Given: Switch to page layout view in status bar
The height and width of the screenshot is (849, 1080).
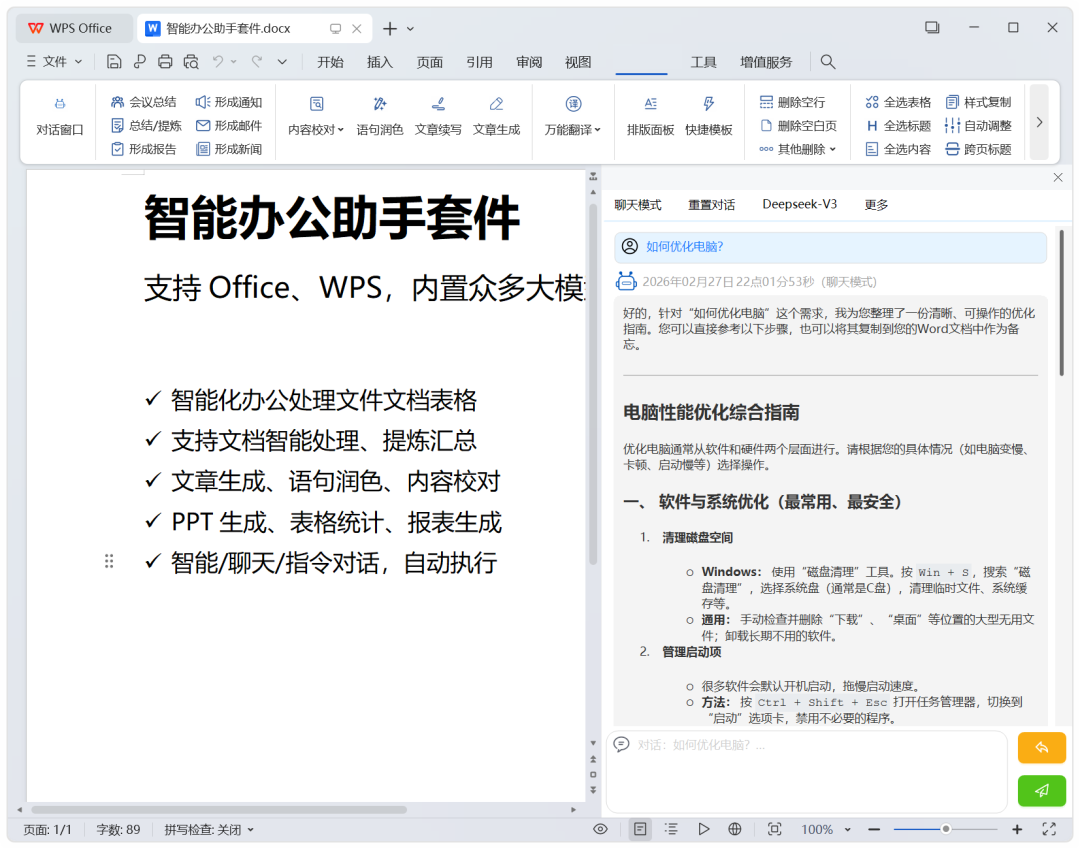Looking at the screenshot, I should point(640,829).
